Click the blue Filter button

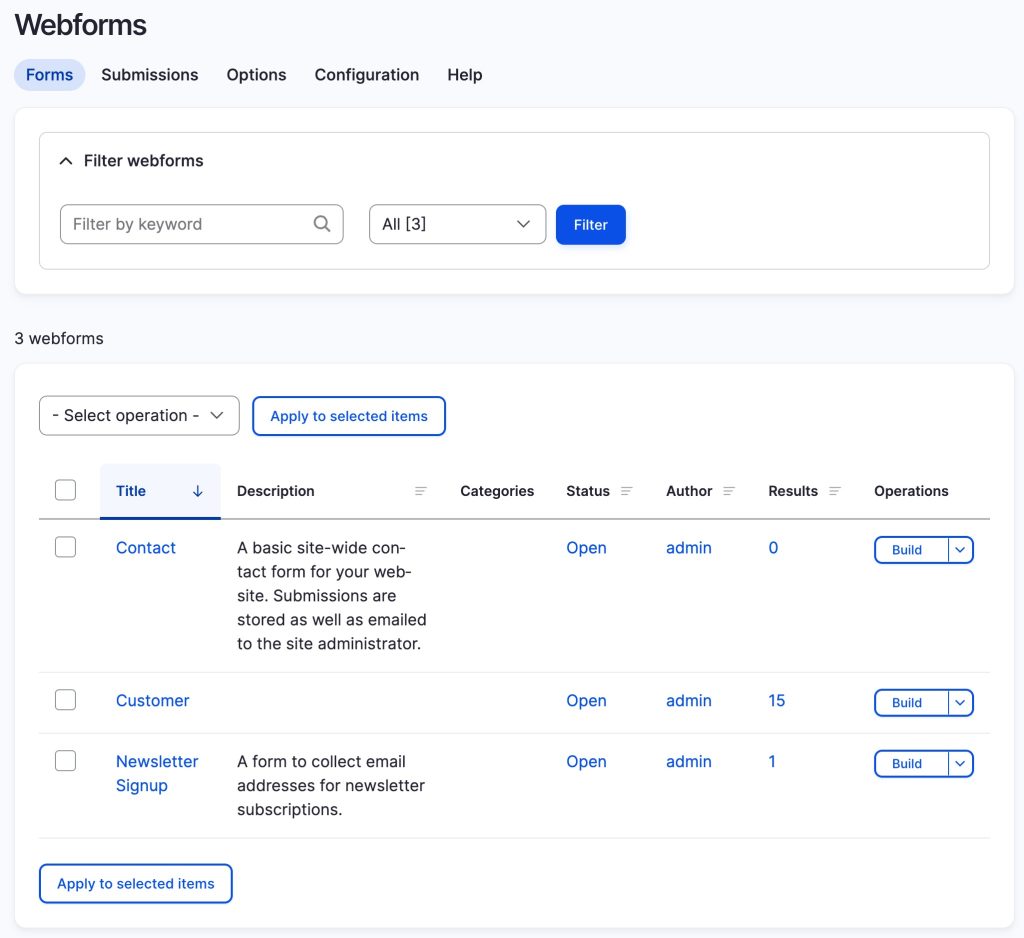tap(591, 225)
